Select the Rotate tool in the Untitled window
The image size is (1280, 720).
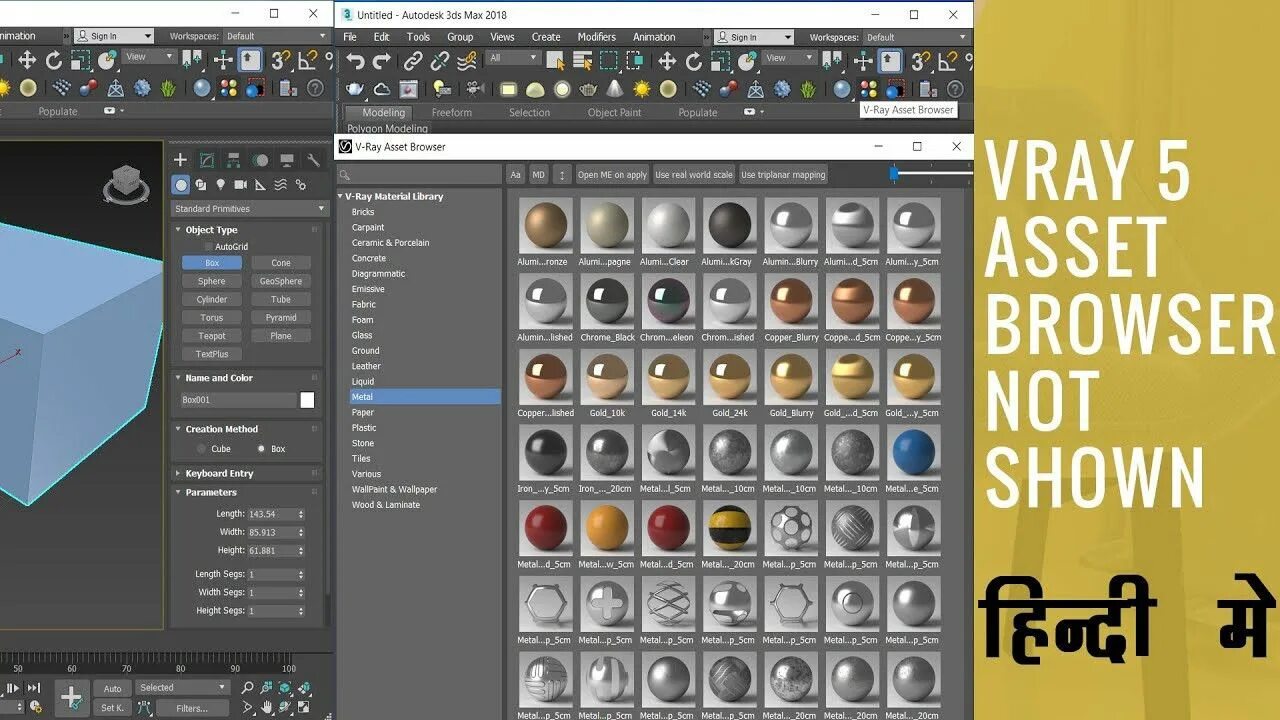[x=694, y=61]
